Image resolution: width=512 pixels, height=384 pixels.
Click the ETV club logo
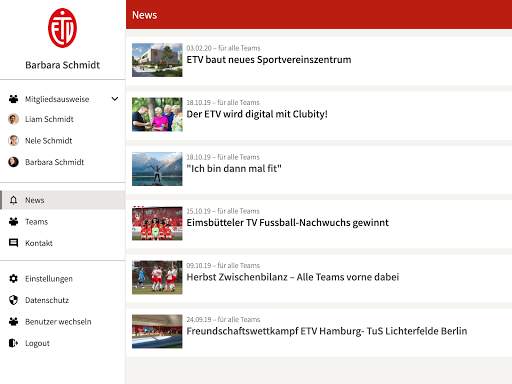click(x=62, y=28)
